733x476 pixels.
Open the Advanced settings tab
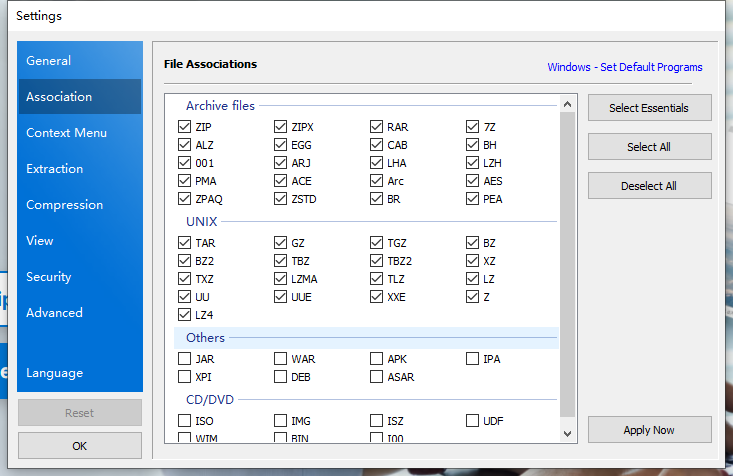(x=80, y=313)
